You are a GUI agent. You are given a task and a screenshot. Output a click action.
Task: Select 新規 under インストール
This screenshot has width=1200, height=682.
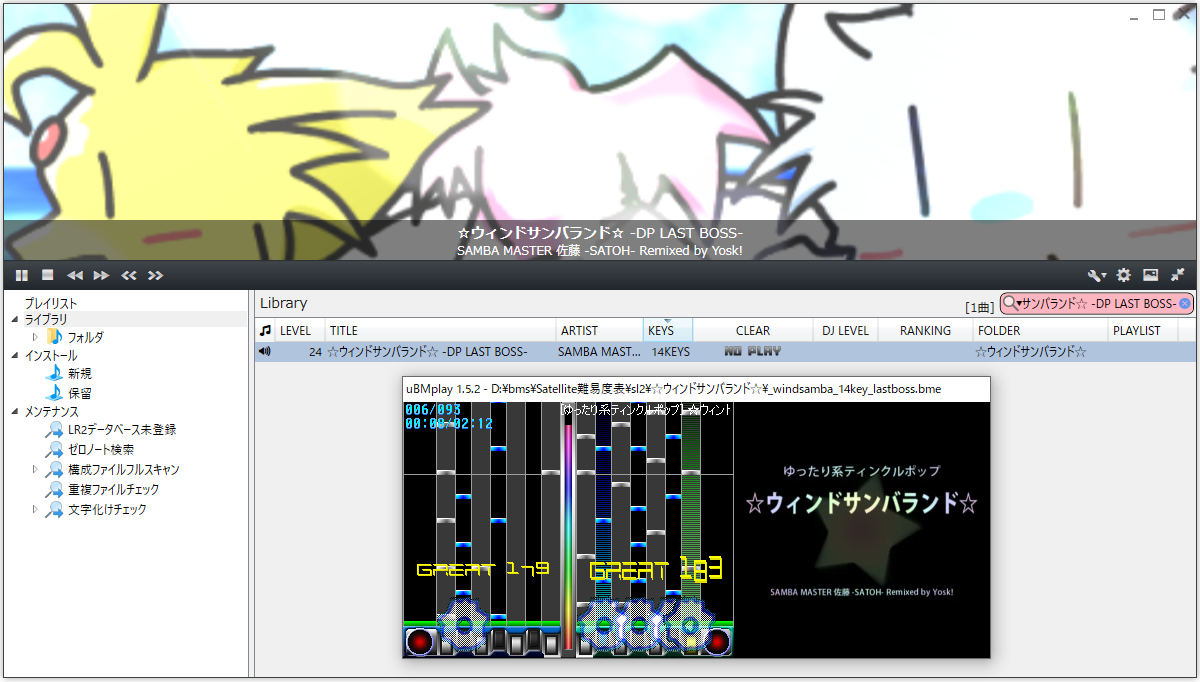tap(80, 373)
